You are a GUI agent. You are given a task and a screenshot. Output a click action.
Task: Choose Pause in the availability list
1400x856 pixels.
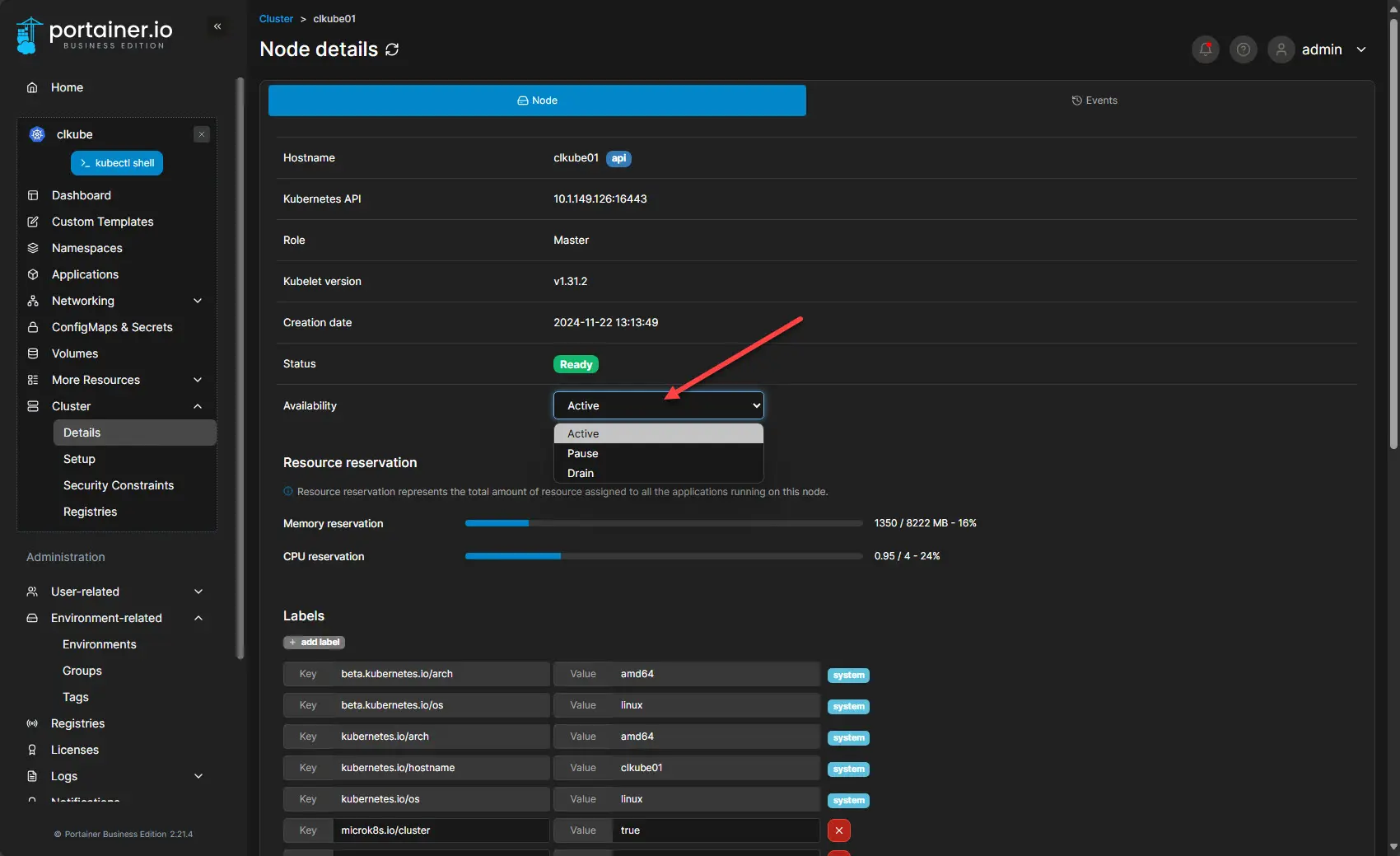[x=582, y=453]
